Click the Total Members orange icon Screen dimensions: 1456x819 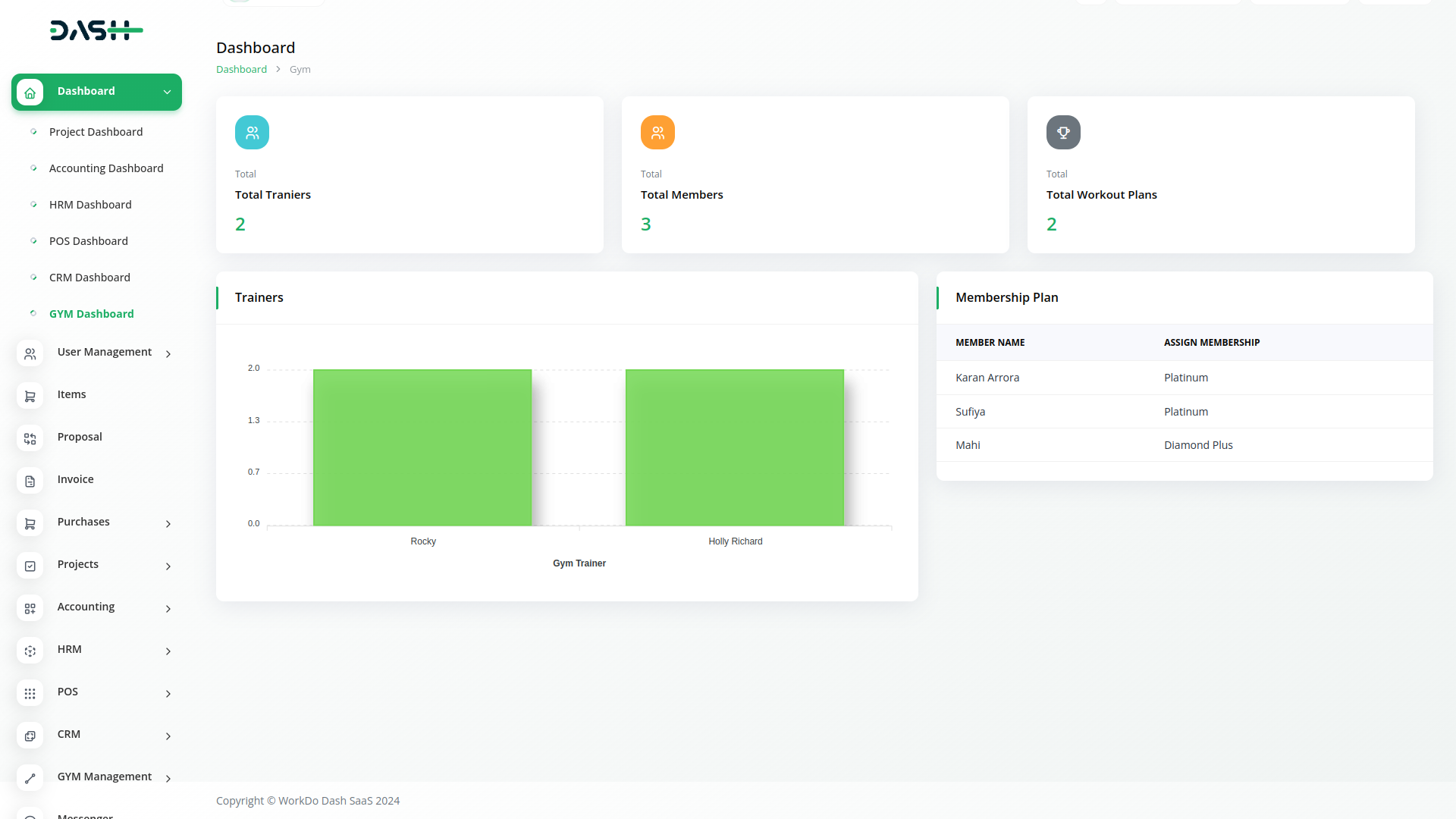tap(657, 132)
